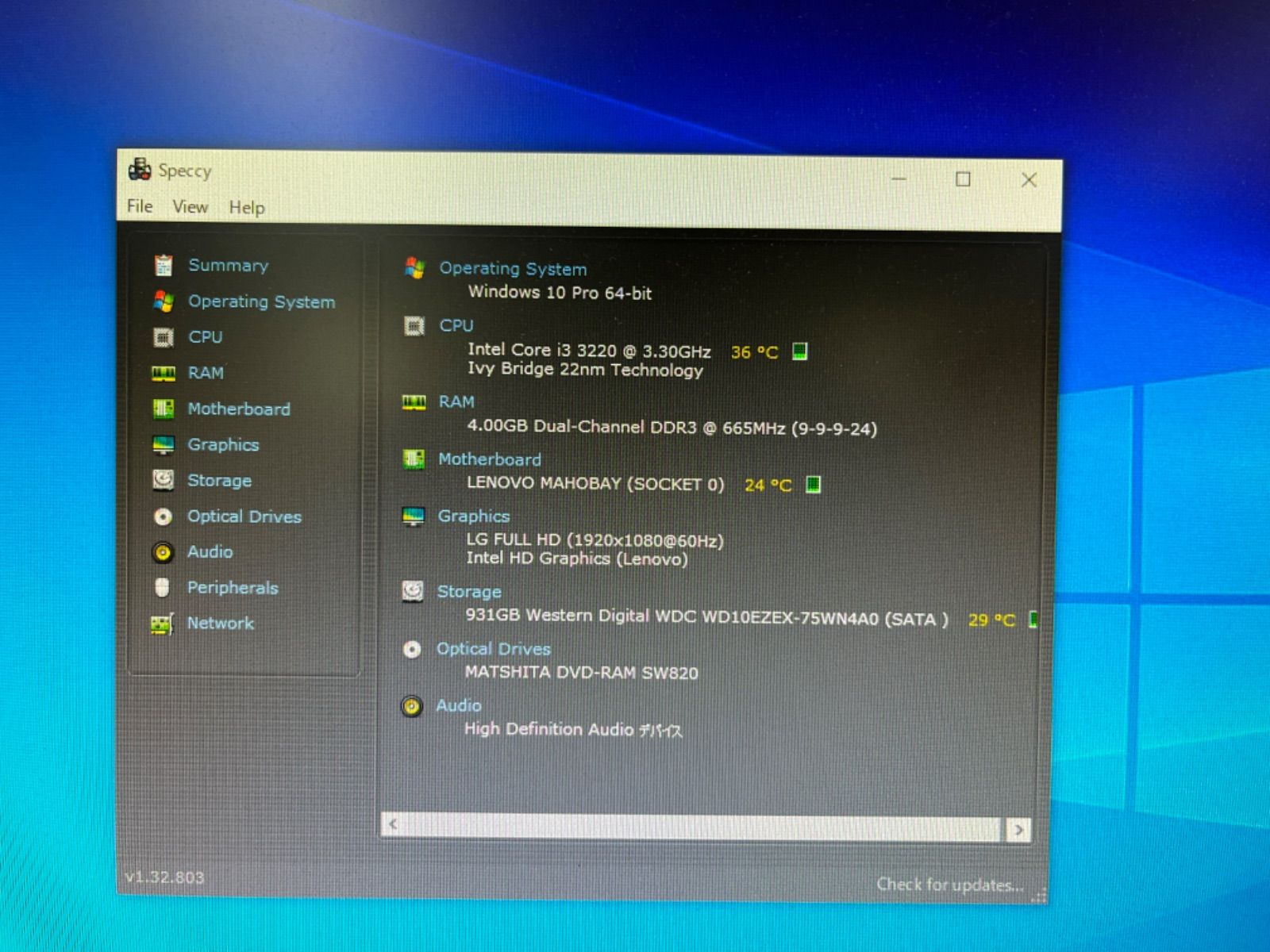Screen dimensions: 1270x952
Task: Select Audio in the sidebar
Action: click(x=210, y=551)
